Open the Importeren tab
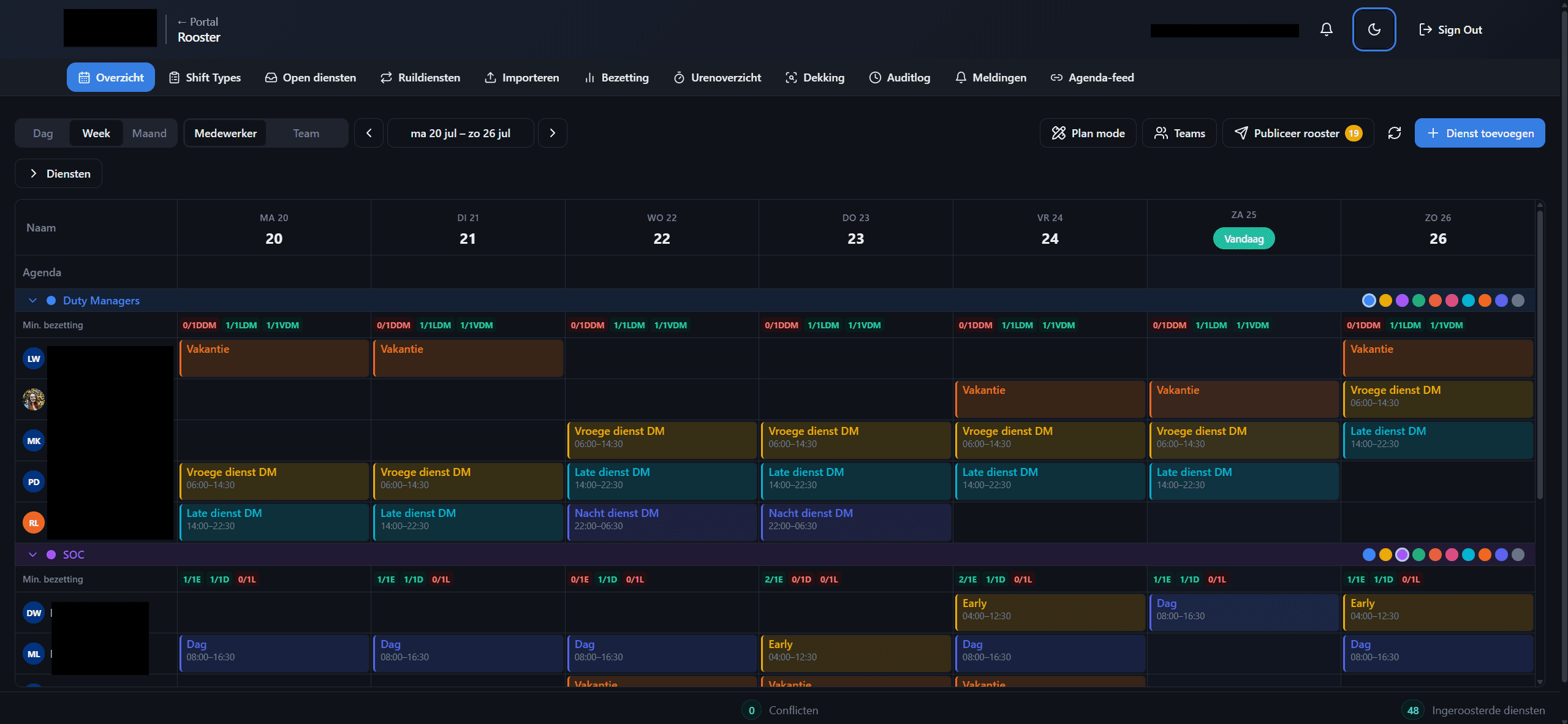This screenshot has height=724, width=1568. [x=521, y=77]
